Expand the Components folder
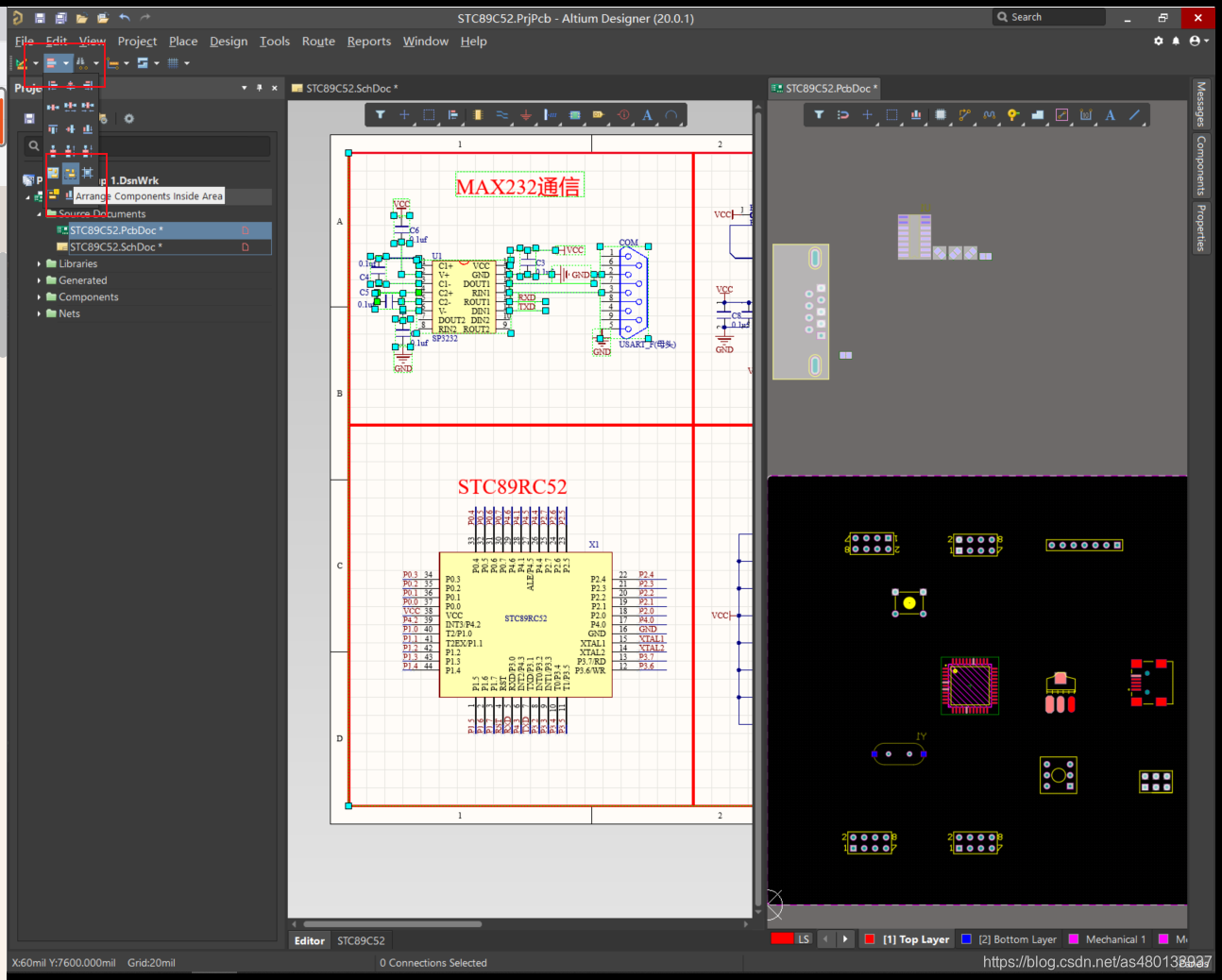The image size is (1222, 980). [x=39, y=297]
